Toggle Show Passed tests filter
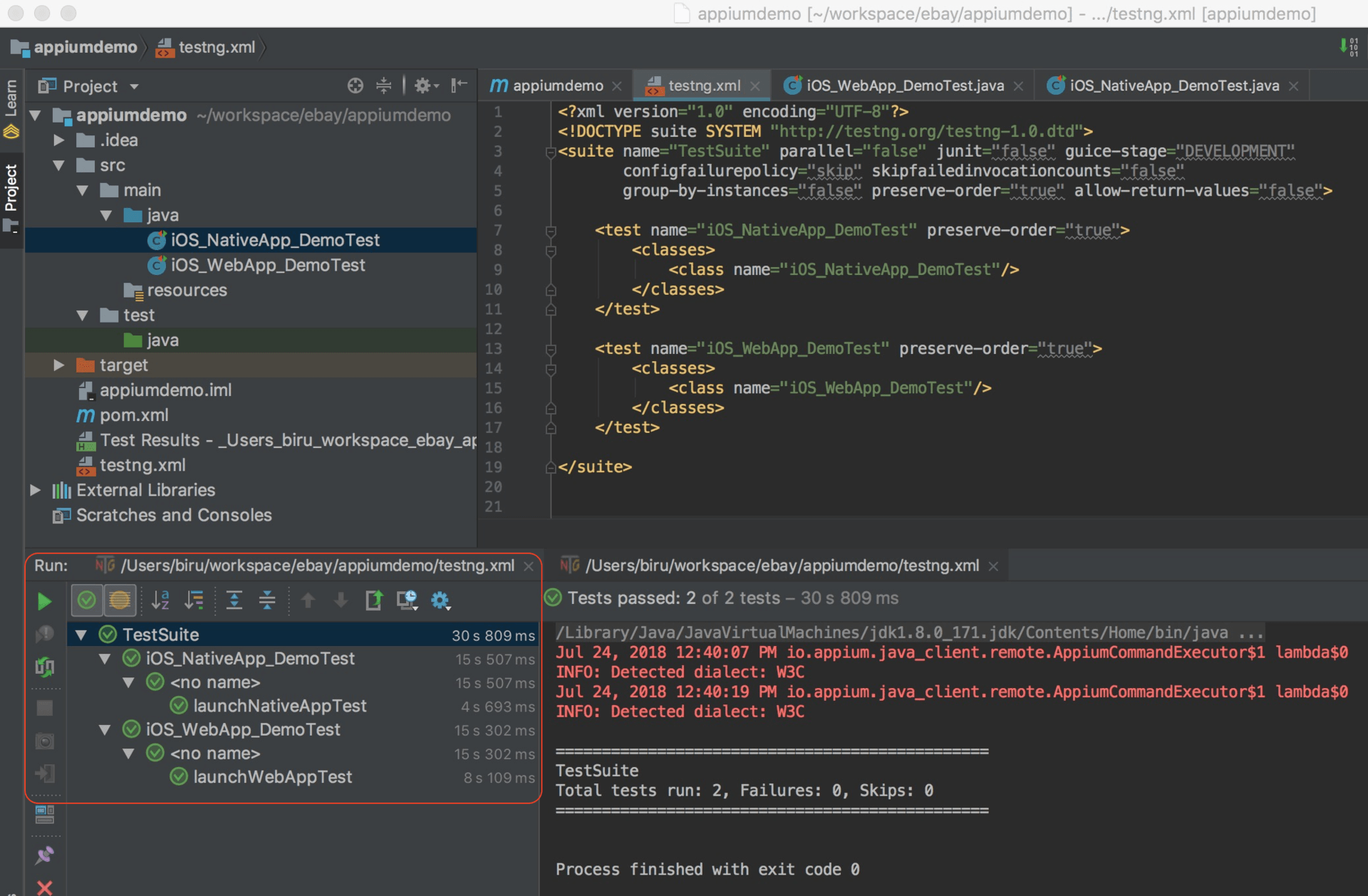Screen dimensions: 1368x896 (87, 600)
